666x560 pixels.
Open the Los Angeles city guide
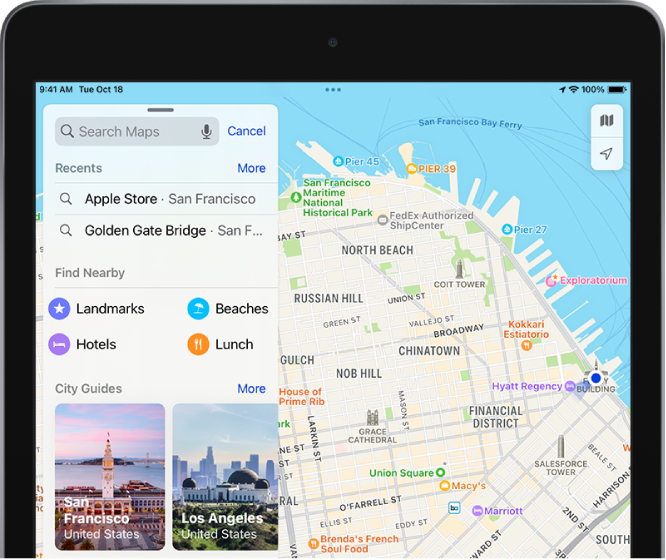[x=225, y=477]
